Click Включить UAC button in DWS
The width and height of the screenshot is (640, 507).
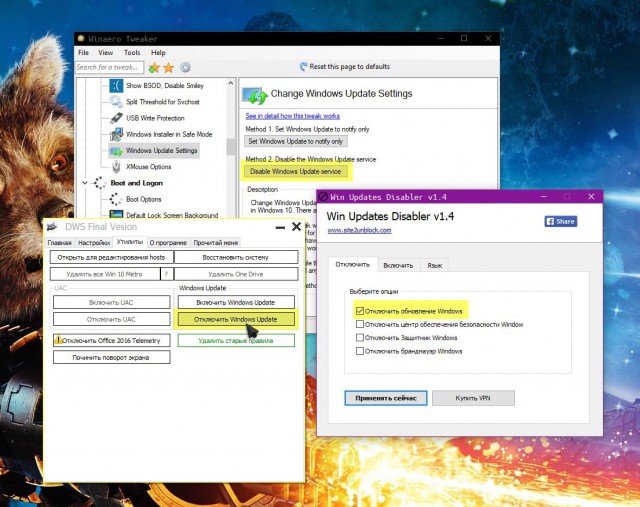tap(111, 302)
